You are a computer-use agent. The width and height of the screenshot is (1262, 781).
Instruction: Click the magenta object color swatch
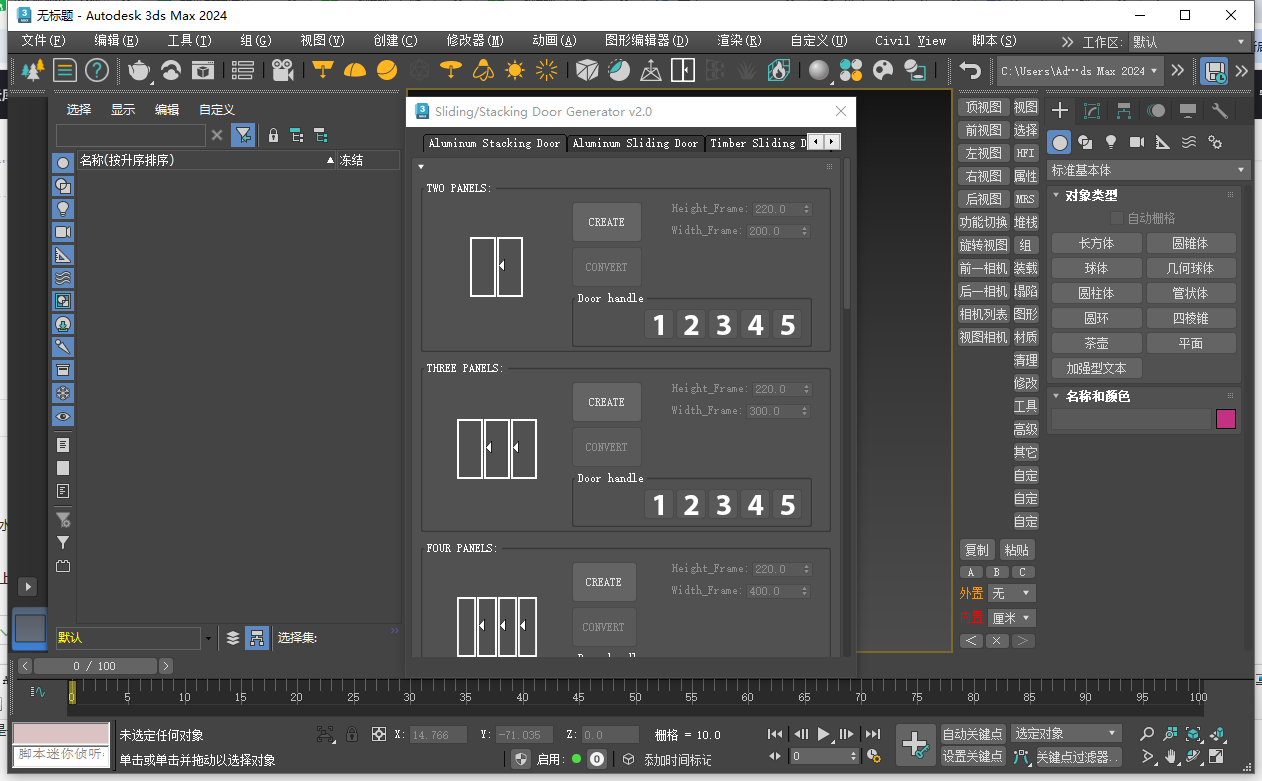tap(1226, 419)
